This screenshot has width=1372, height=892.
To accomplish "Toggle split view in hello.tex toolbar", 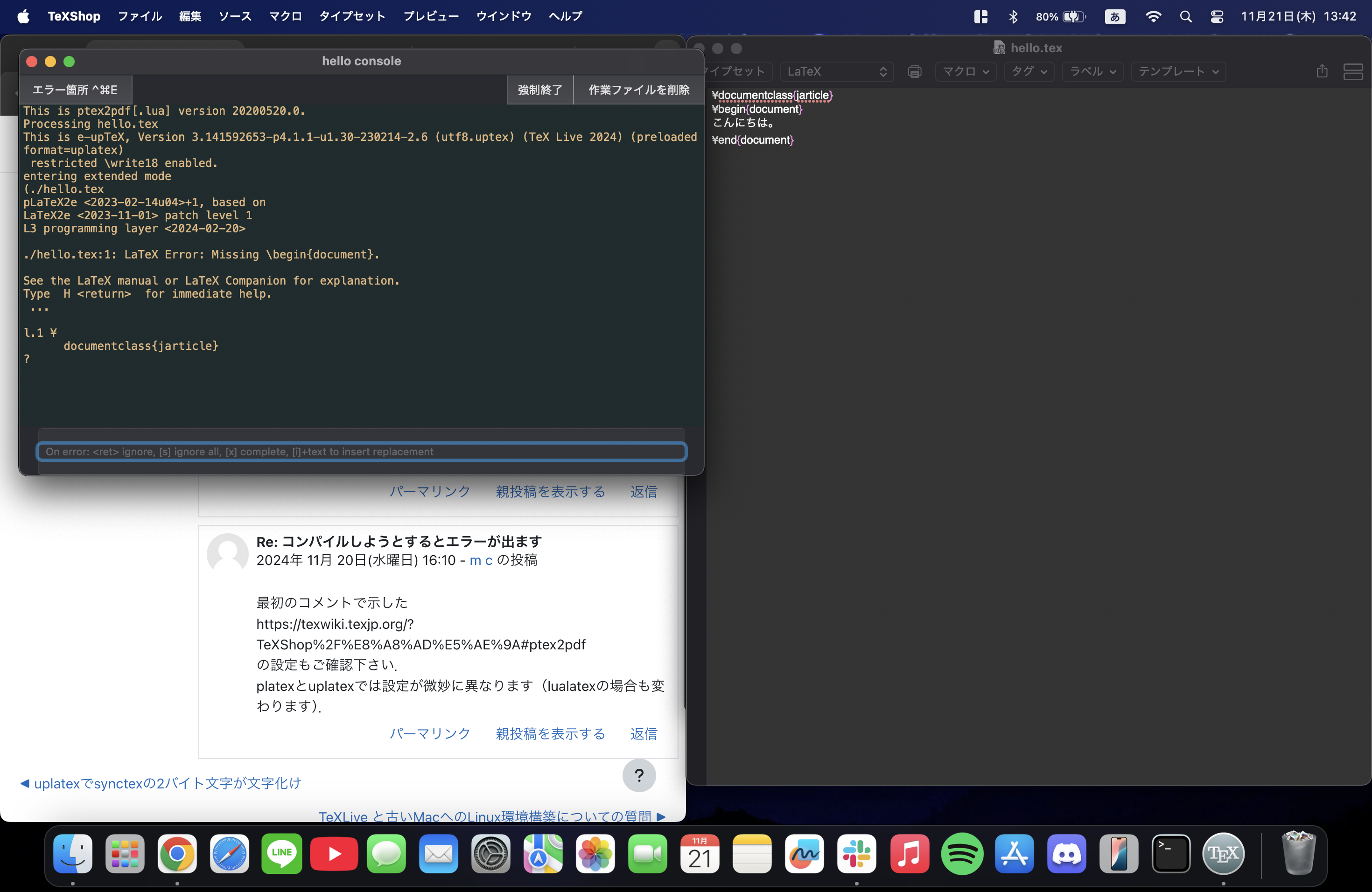I will 1353,71.
